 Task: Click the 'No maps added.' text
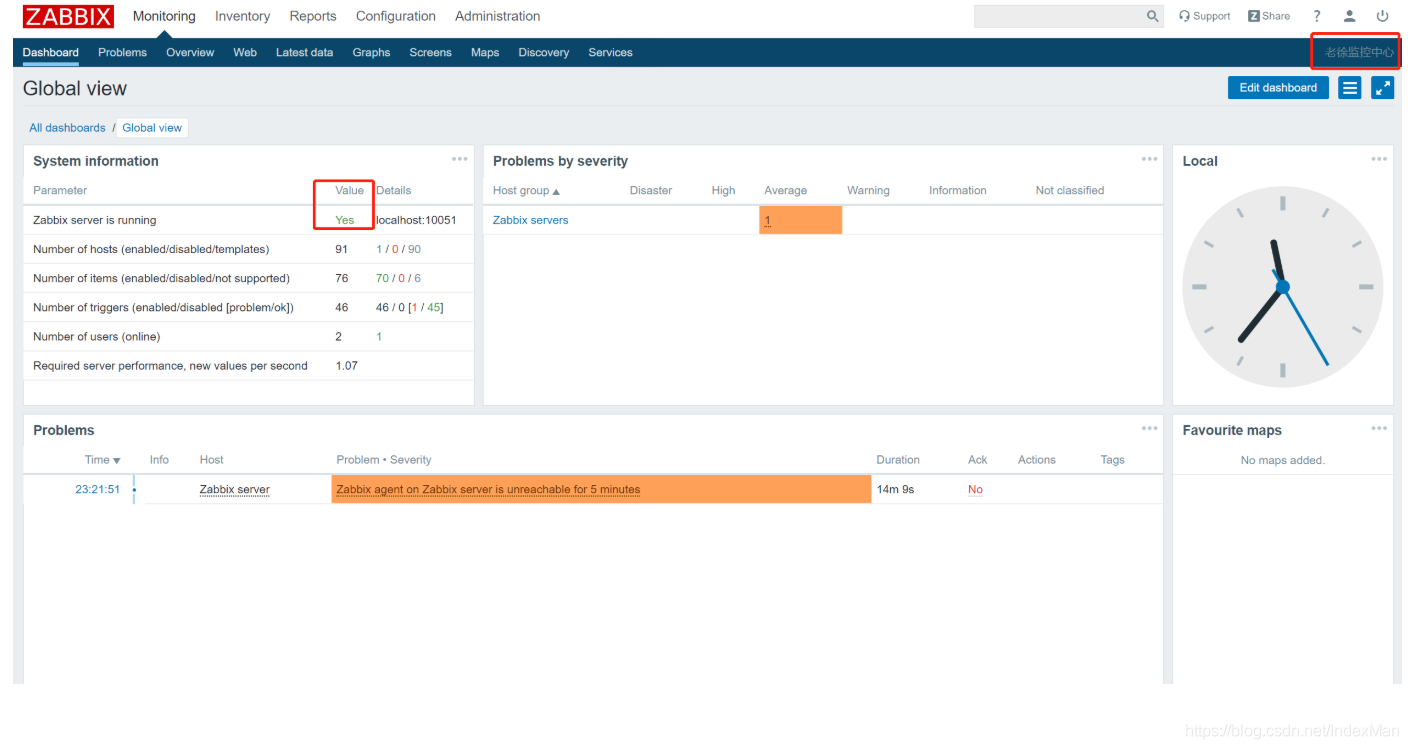[1282, 460]
